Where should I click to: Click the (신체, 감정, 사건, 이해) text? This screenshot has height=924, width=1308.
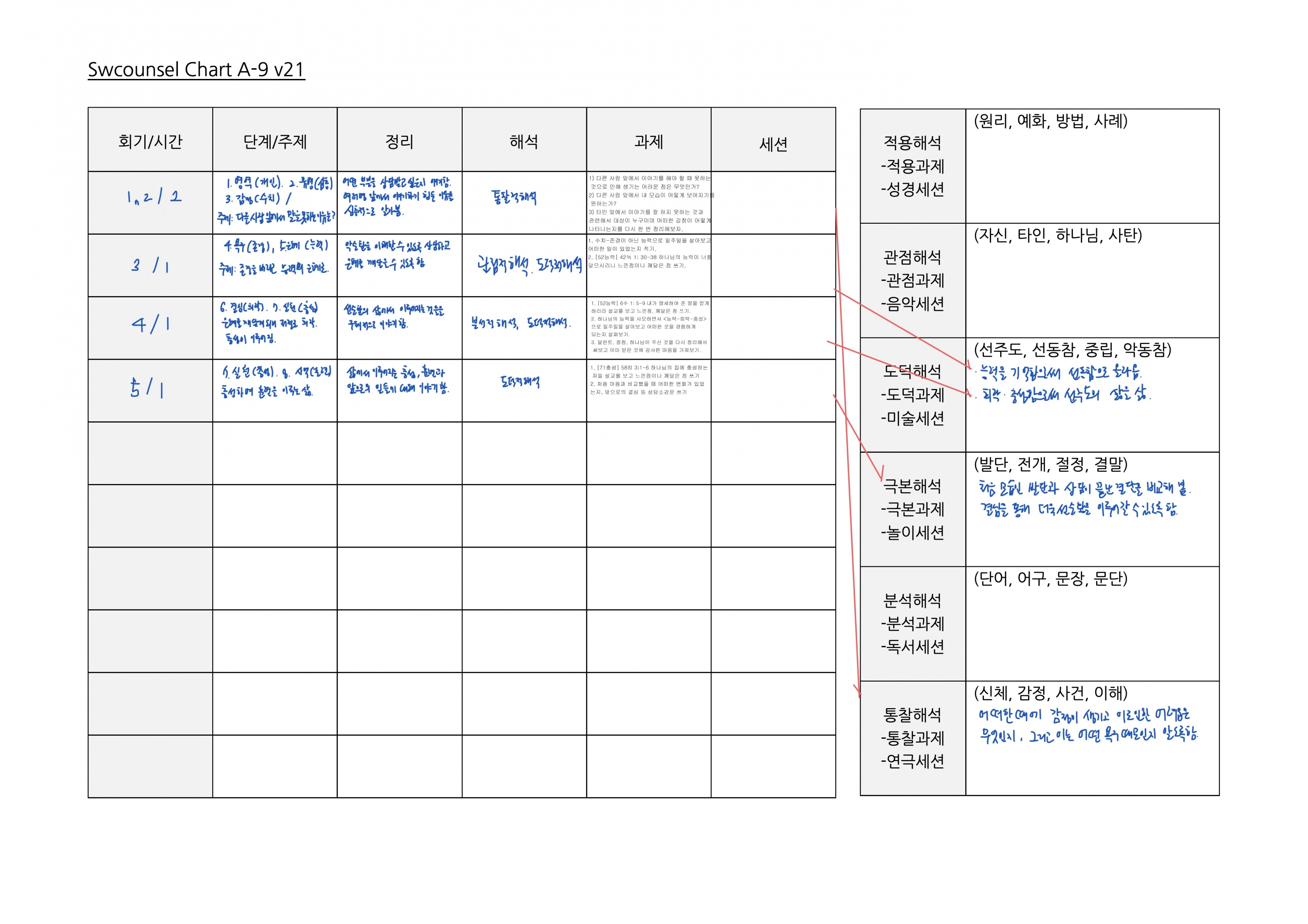(1050, 693)
